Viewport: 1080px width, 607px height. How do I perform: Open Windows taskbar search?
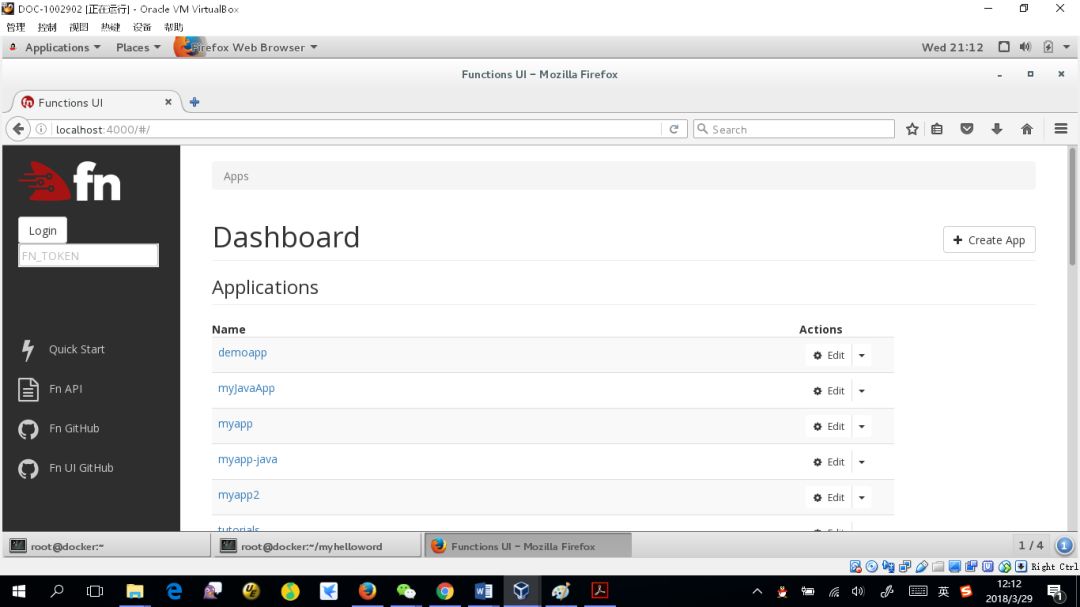[x=57, y=591]
